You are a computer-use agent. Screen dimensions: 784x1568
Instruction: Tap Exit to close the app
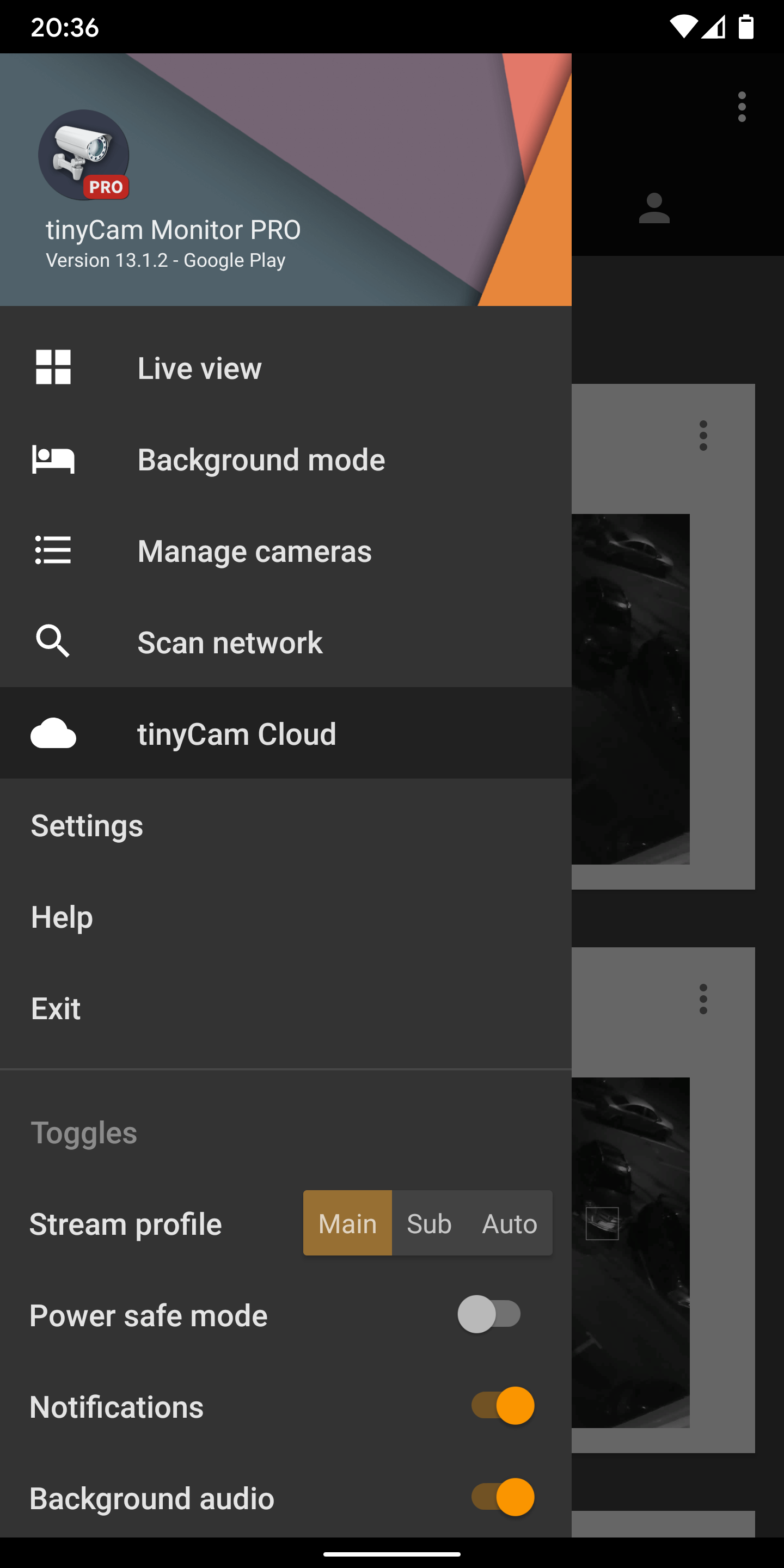285,1008
